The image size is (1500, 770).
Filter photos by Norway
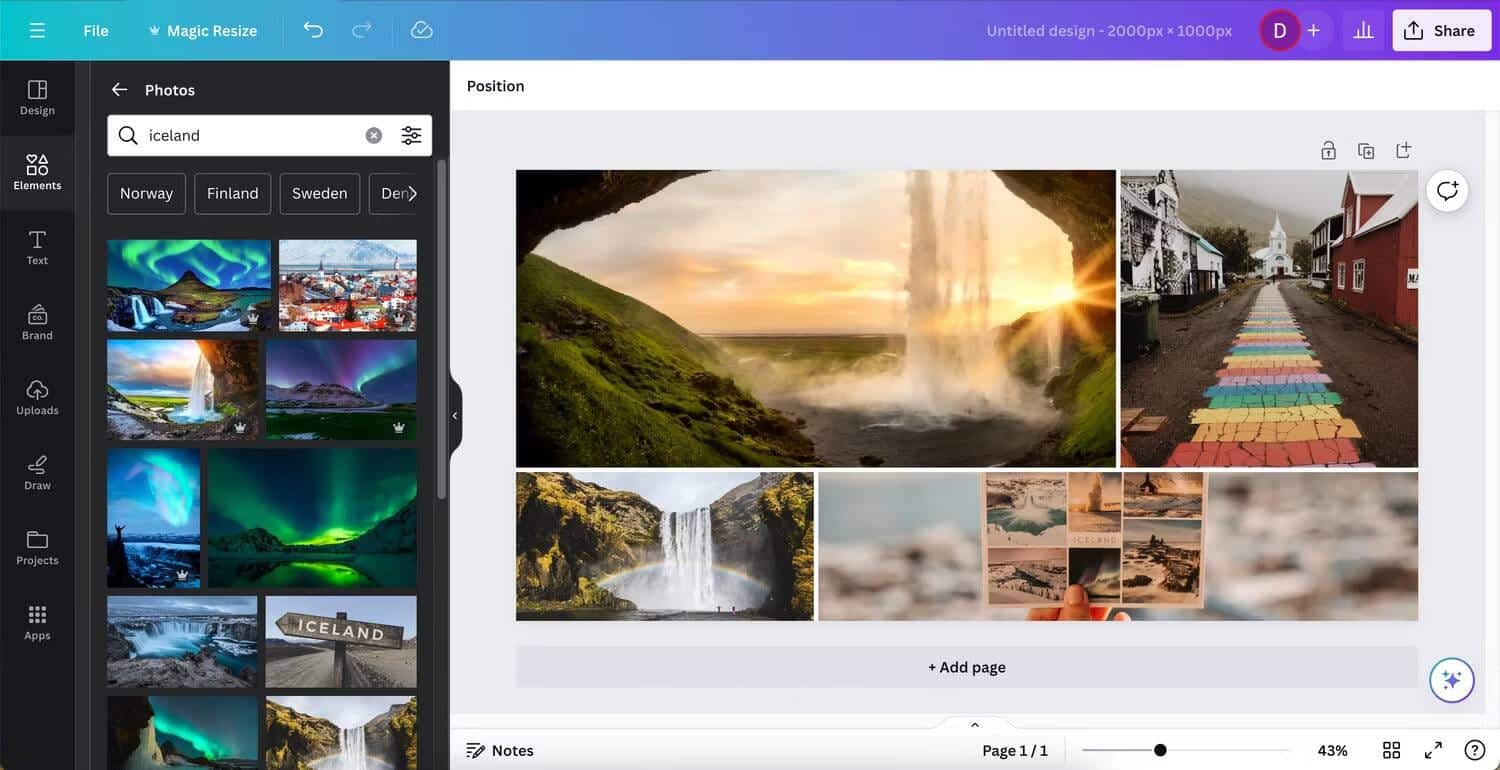pos(146,192)
